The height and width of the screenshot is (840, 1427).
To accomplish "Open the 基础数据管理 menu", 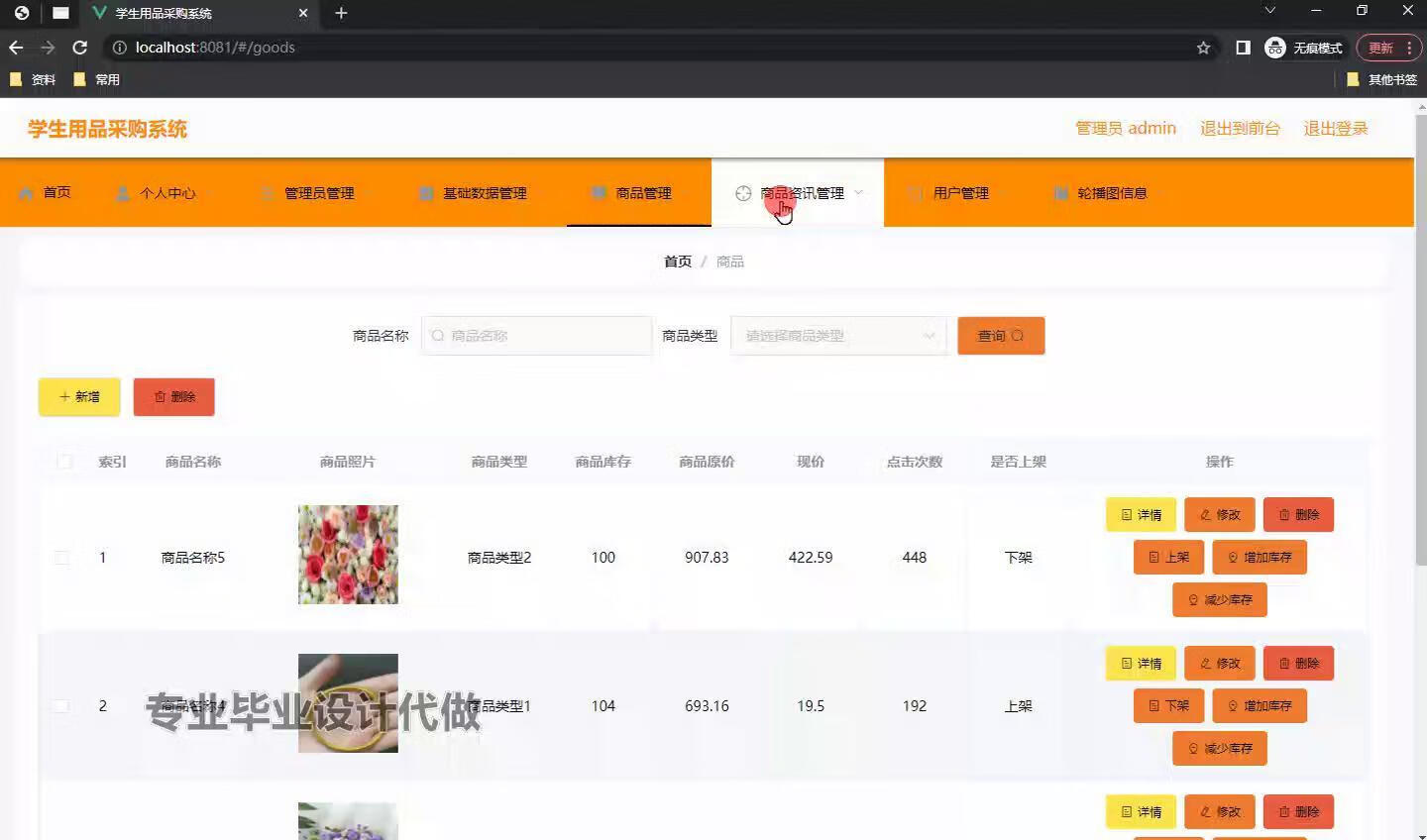I will click(481, 193).
